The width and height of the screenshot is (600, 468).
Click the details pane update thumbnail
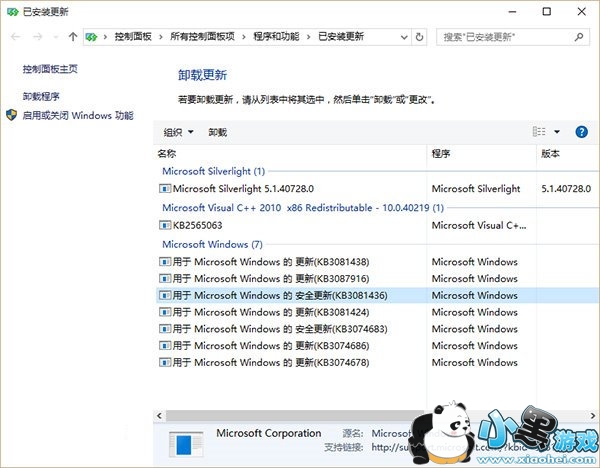coord(186,444)
